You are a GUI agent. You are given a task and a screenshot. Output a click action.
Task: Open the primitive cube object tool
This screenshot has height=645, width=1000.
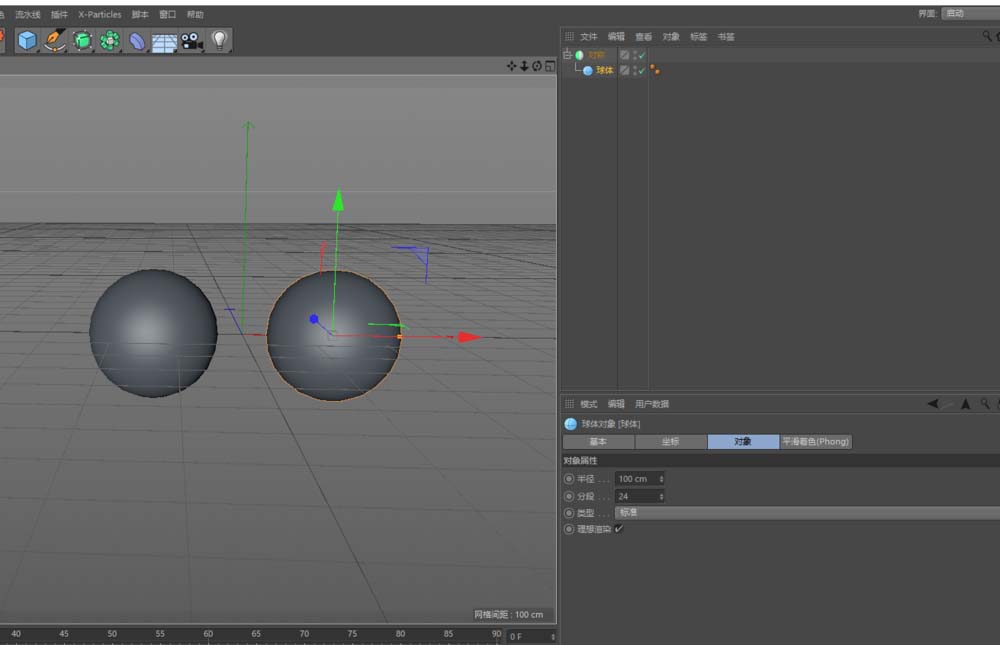(x=27, y=41)
